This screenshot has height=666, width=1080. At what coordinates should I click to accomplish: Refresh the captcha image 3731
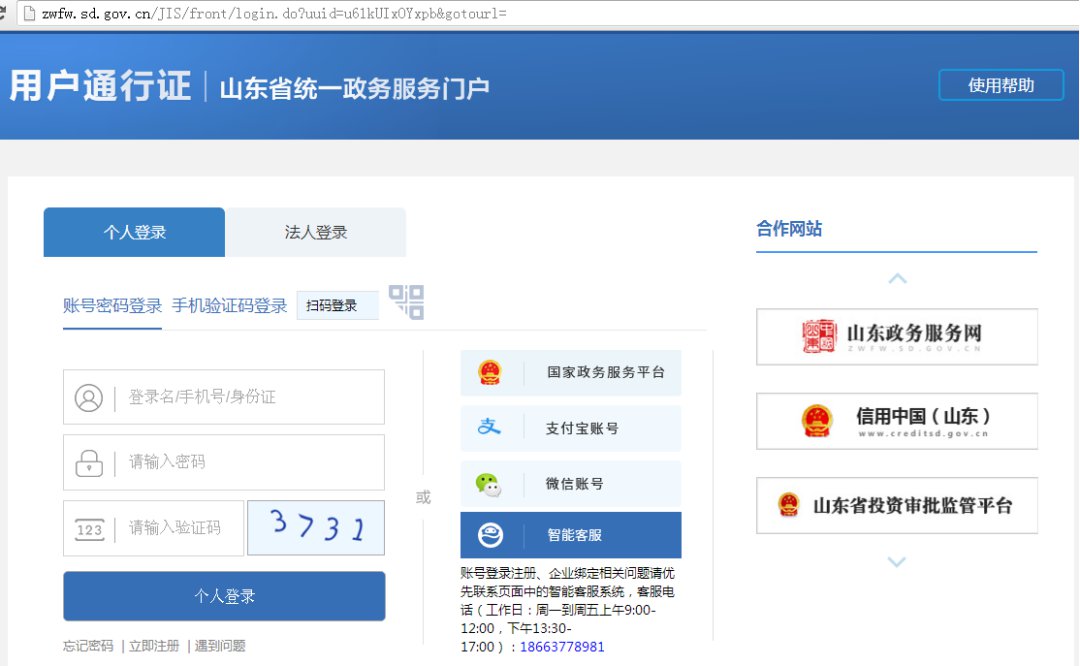coord(316,527)
